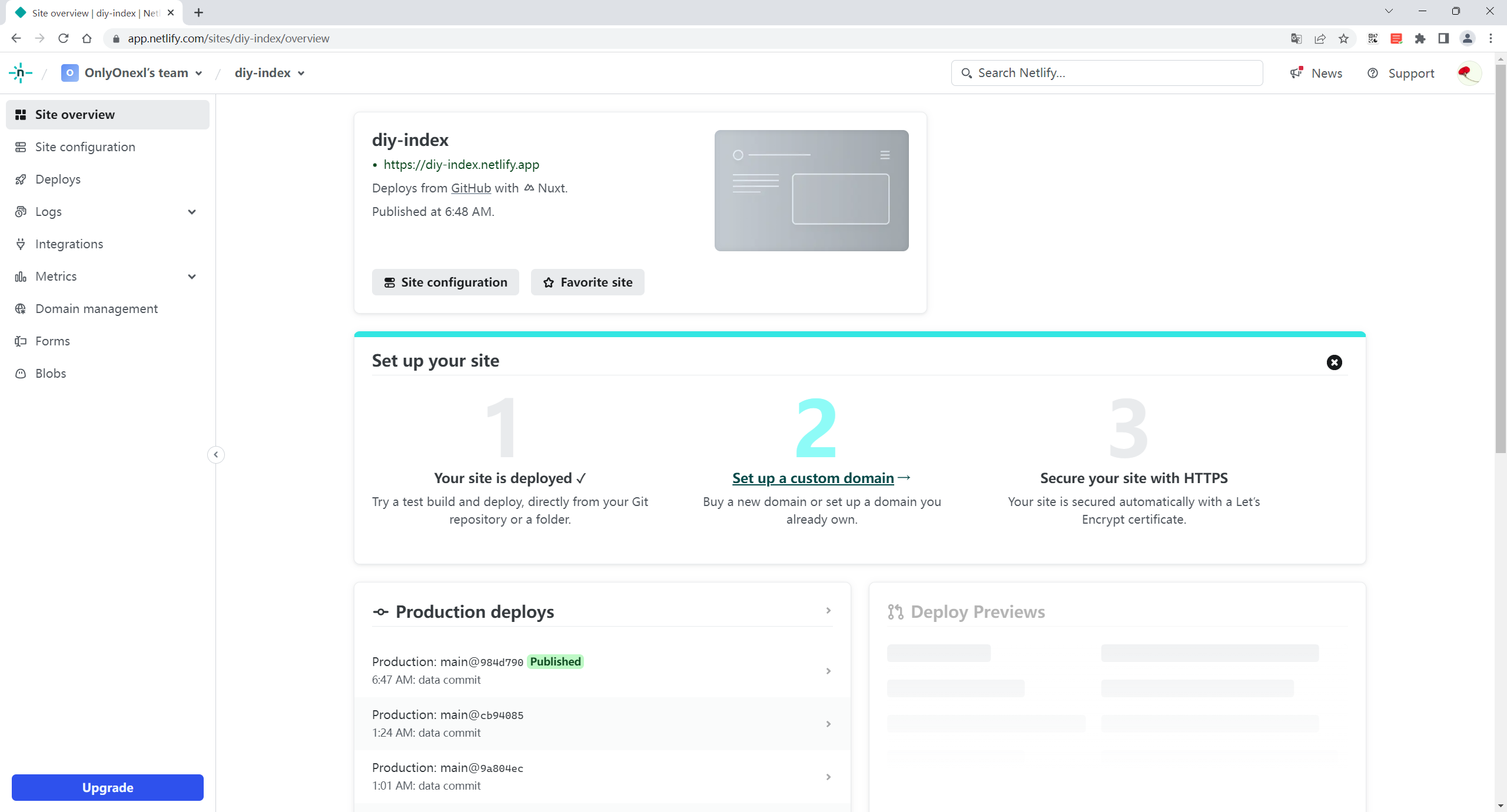Open Domain management in the sidebar
The width and height of the screenshot is (1507, 812).
tap(108, 309)
